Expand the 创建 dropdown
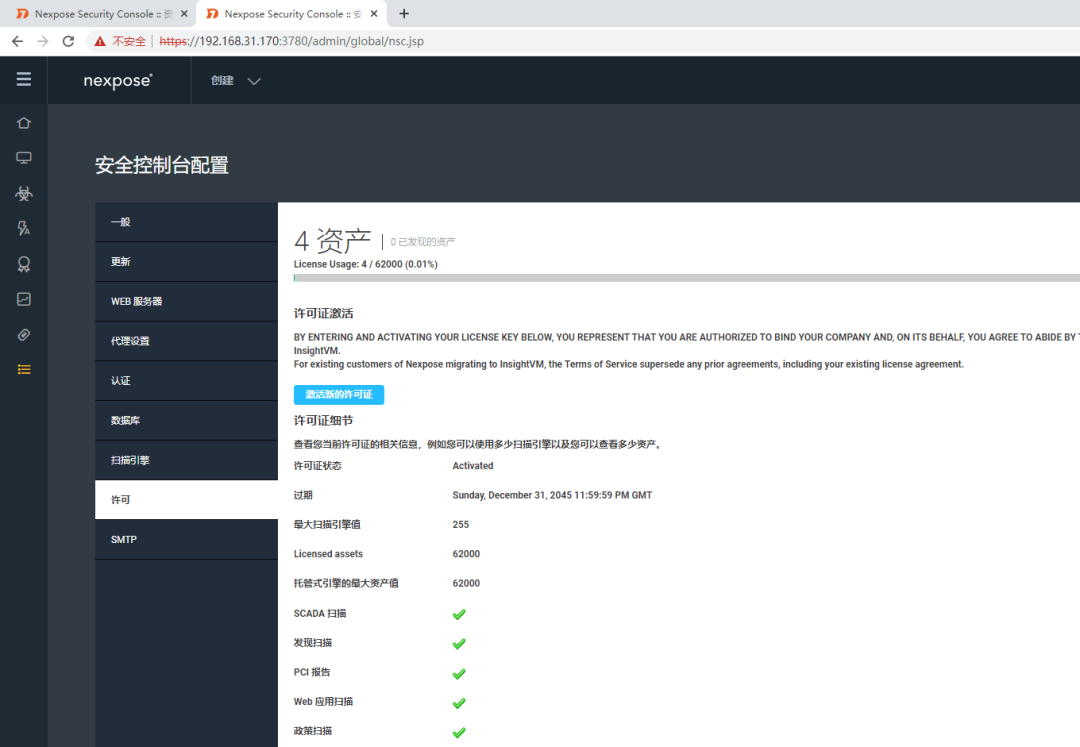This screenshot has height=747, width=1080. [x=235, y=81]
